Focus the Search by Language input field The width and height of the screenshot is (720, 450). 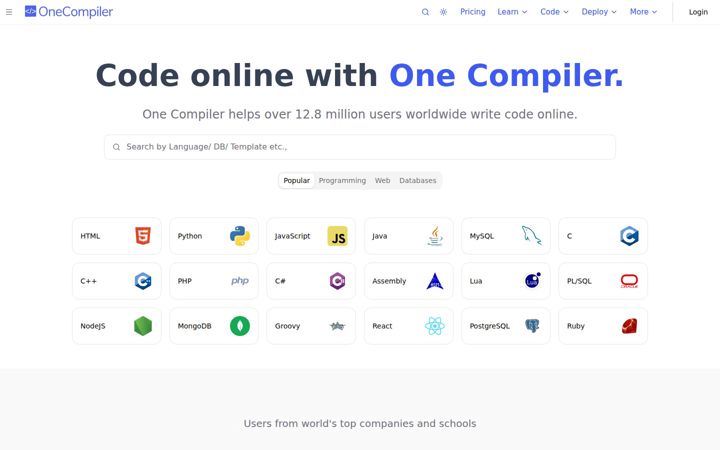360,147
